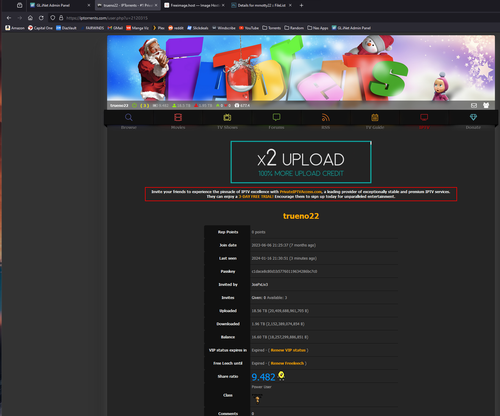Click the inviter username in Invited by row

(260, 285)
